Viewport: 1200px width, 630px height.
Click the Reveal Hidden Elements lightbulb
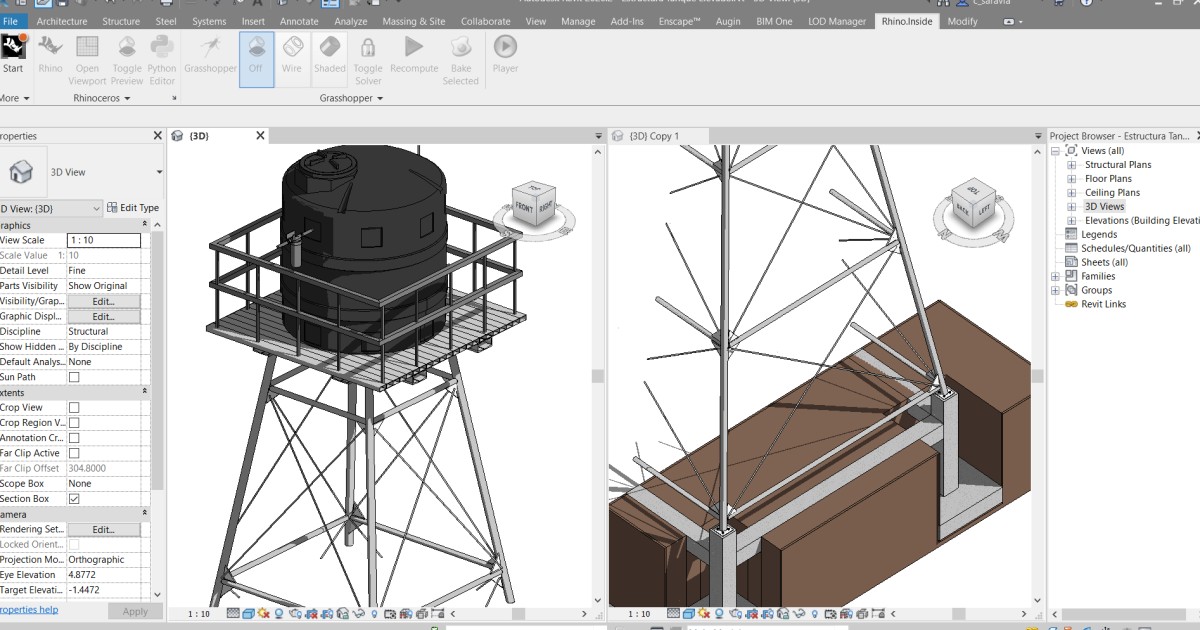374,612
